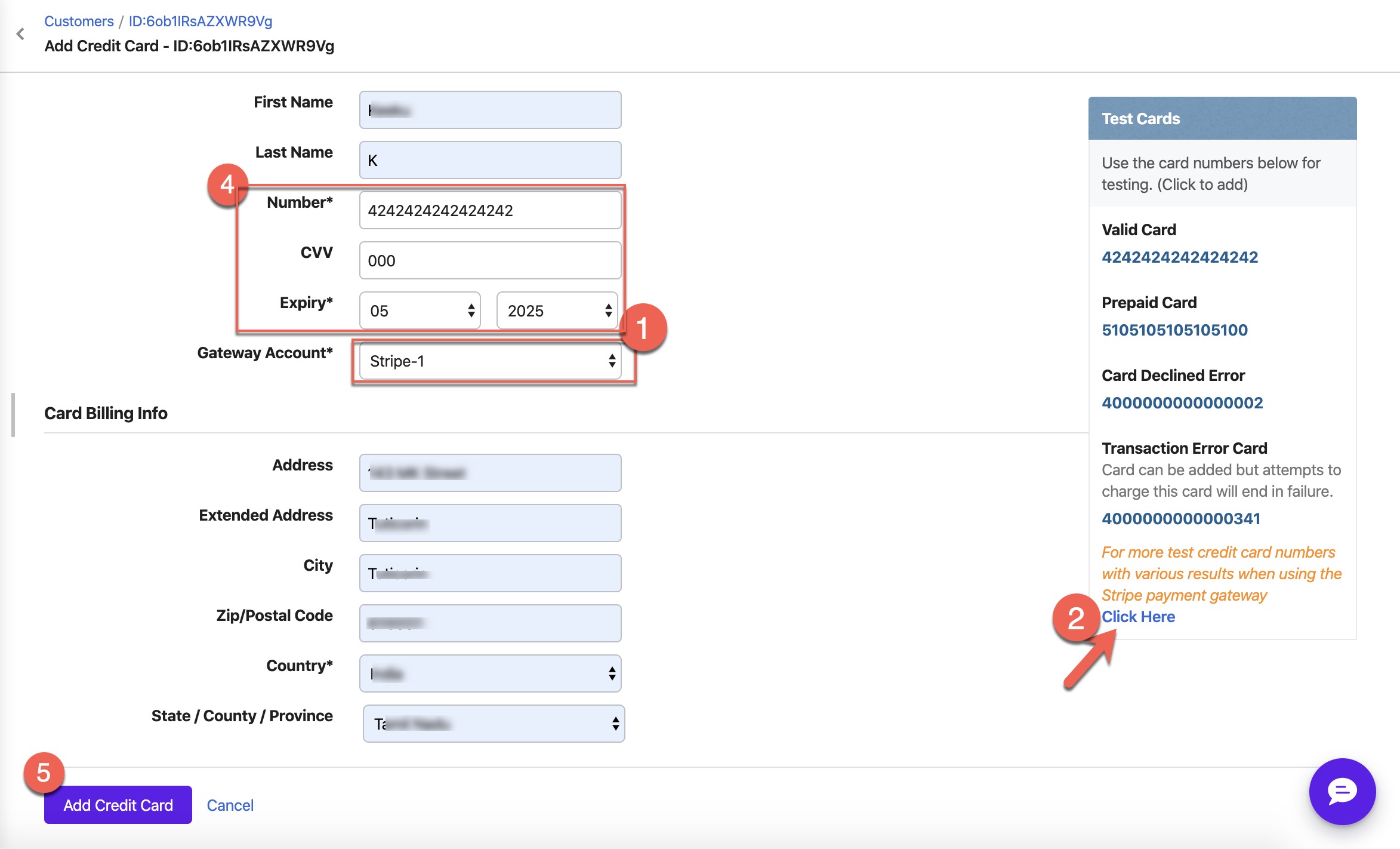Click into the CVV field
The width and height of the screenshot is (1400, 849).
pos(491,260)
